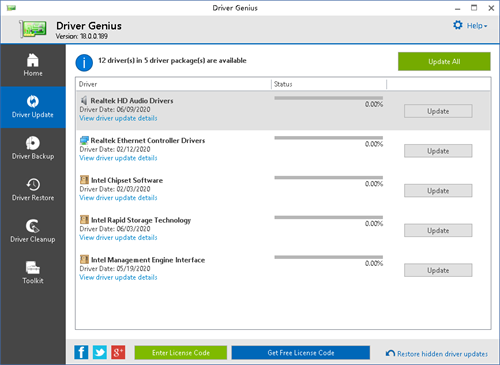View update details for Realtek Ethernet Controller
This screenshot has height=365, width=500.
(118, 158)
